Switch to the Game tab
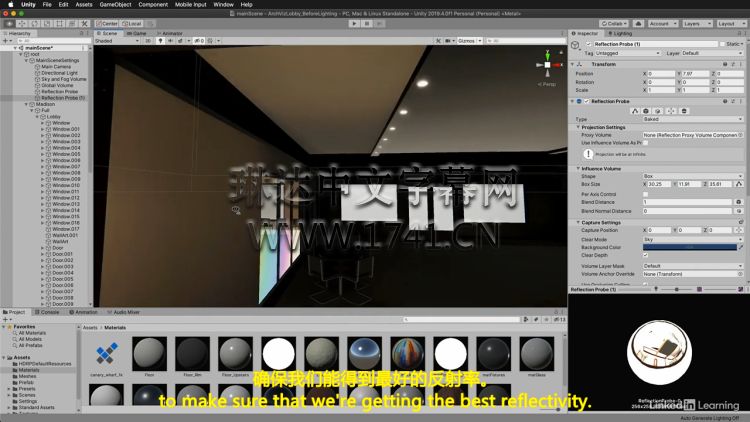Screen dimensions: 750x422 coord(137,33)
